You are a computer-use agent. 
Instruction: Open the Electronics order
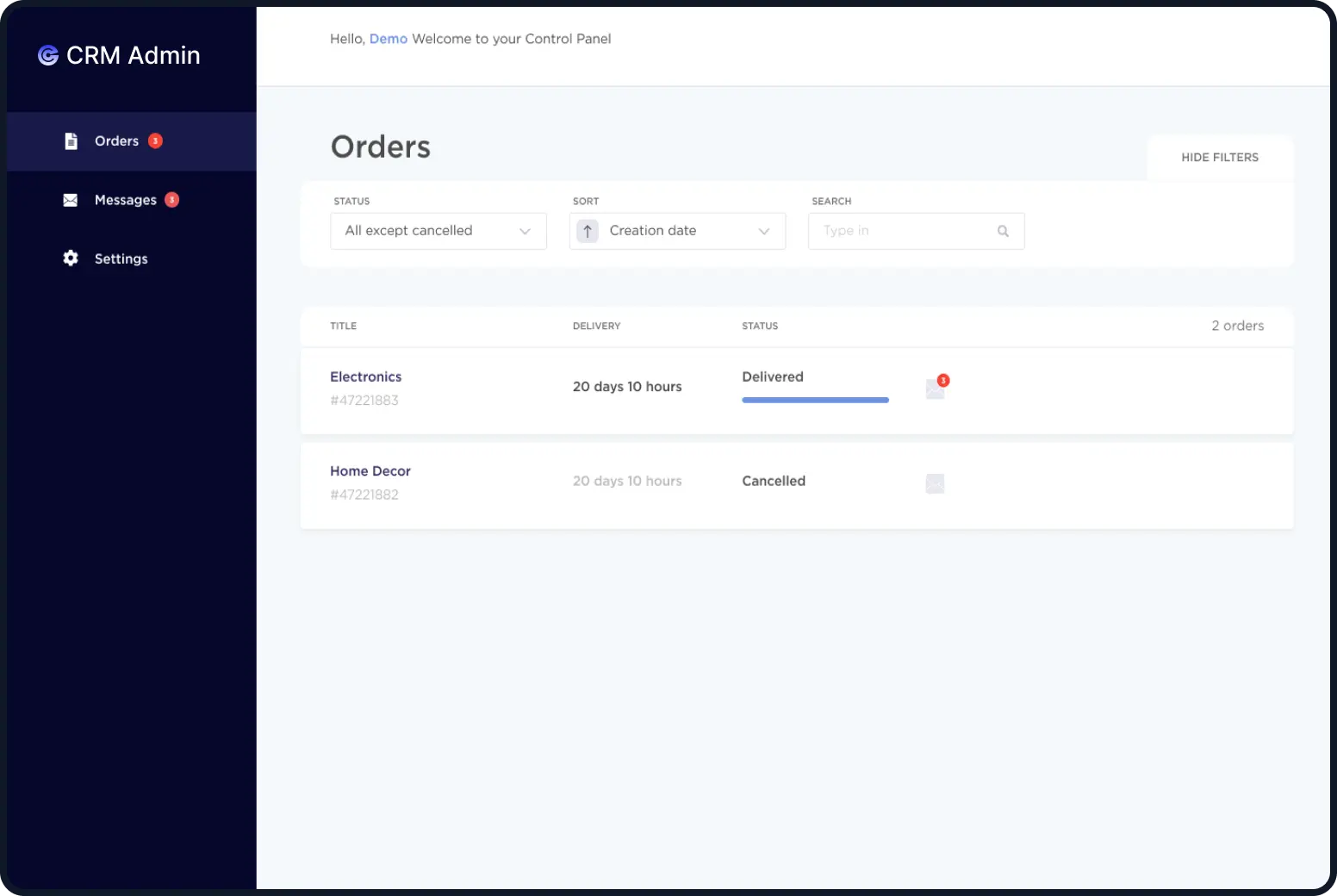pyautogui.click(x=365, y=376)
